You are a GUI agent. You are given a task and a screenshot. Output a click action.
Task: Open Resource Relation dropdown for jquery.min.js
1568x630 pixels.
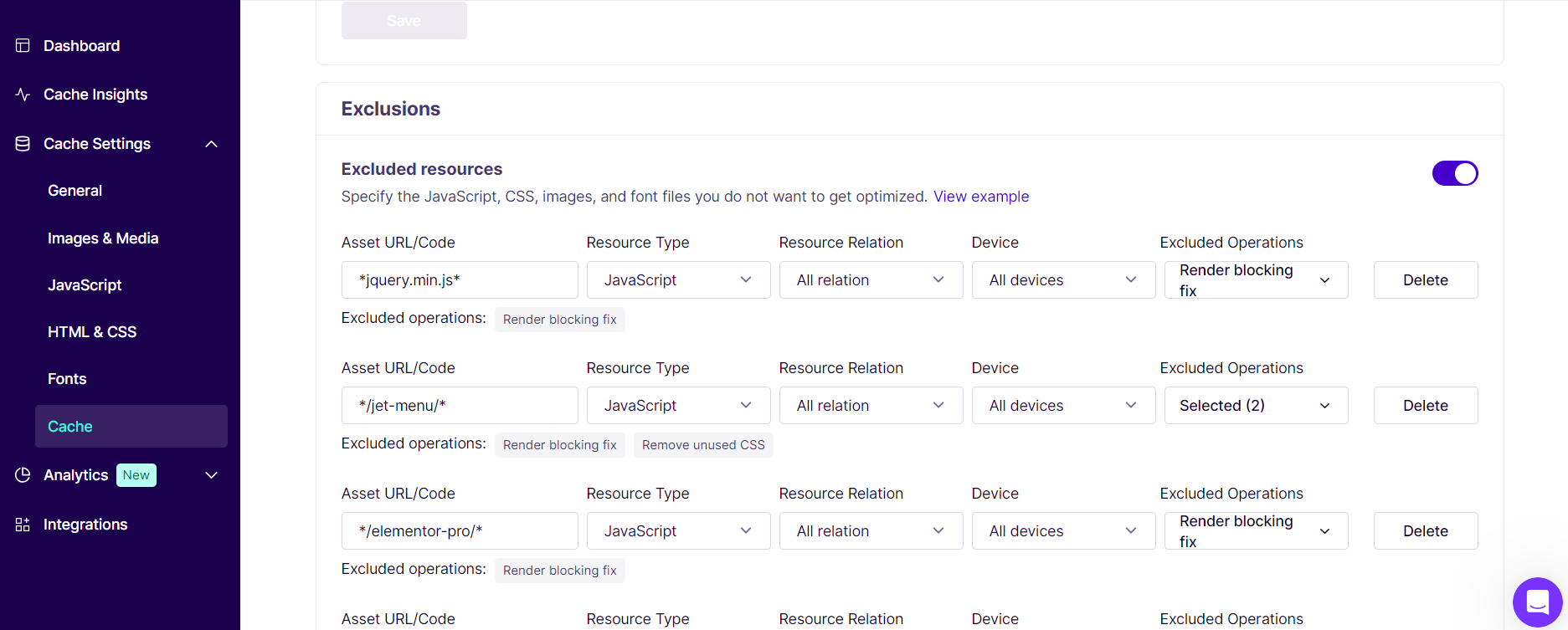[x=871, y=280]
